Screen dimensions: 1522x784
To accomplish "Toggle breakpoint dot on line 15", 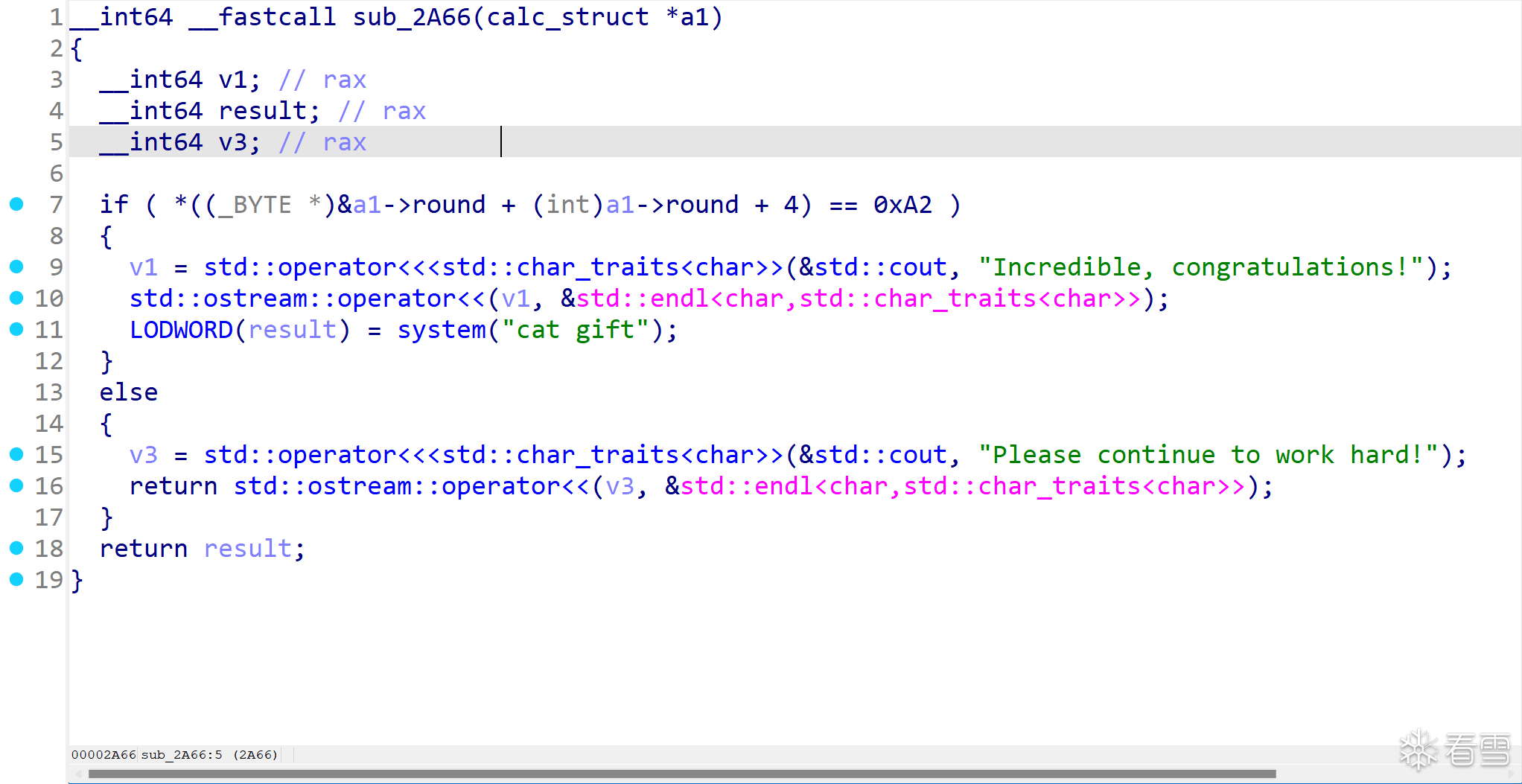I will click(x=16, y=454).
